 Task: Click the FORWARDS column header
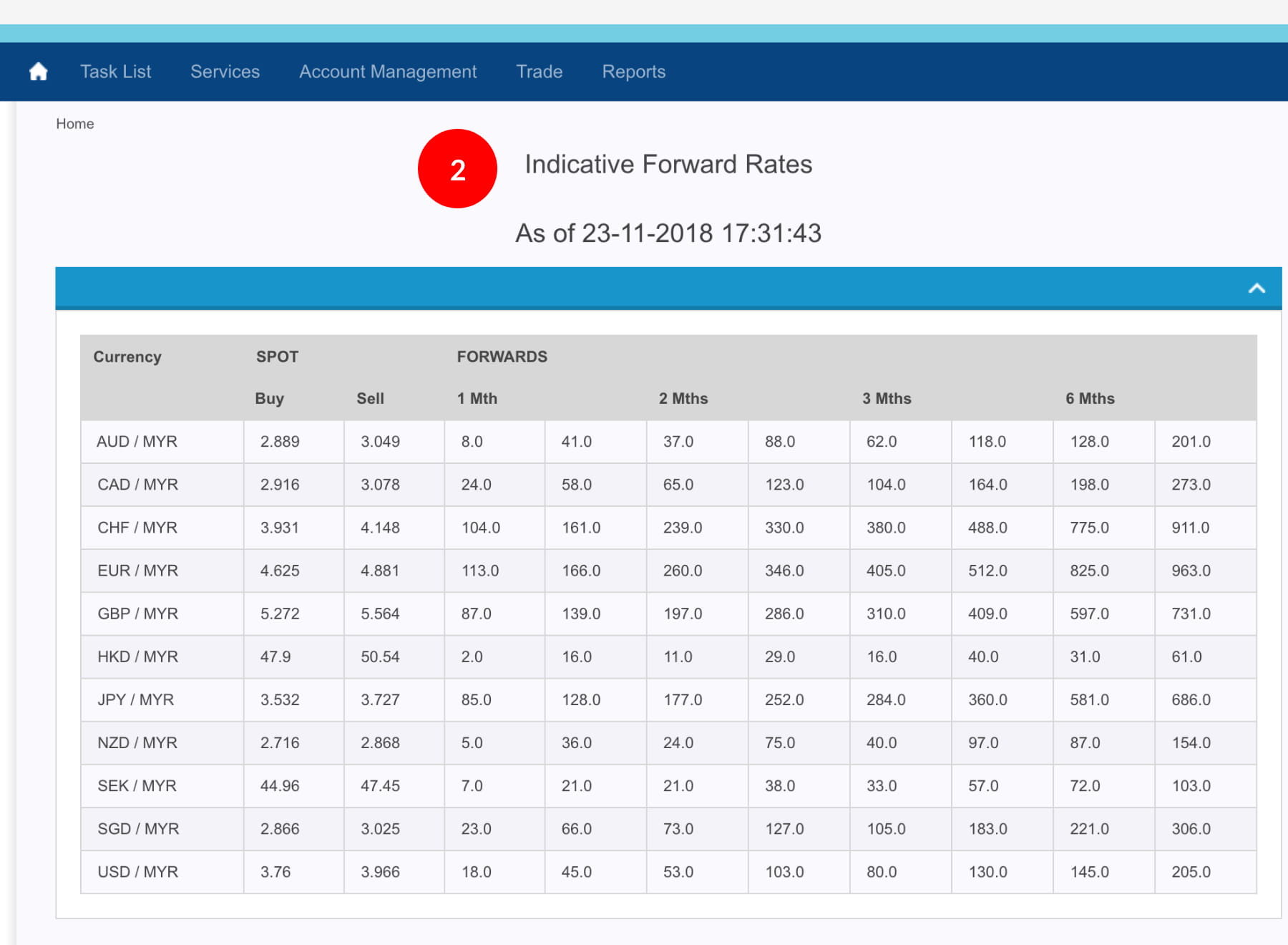click(x=502, y=357)
